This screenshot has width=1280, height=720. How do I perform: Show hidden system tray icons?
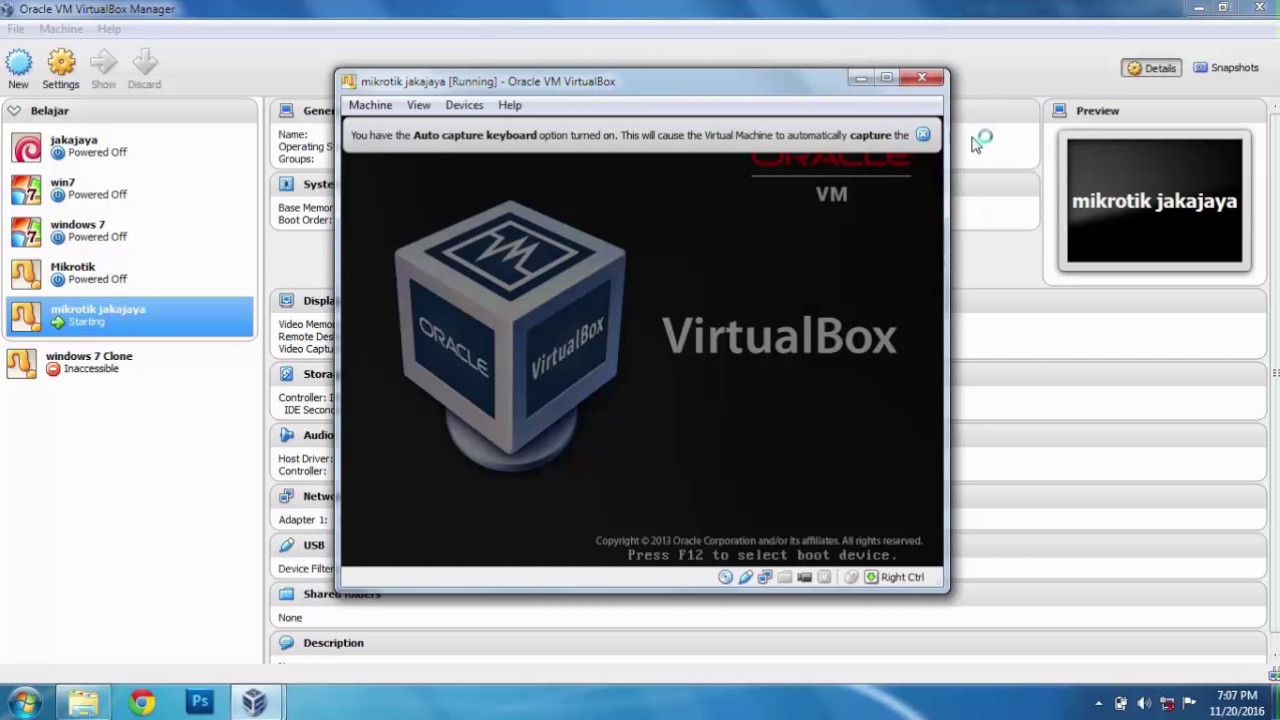(x=1098, y=703)
